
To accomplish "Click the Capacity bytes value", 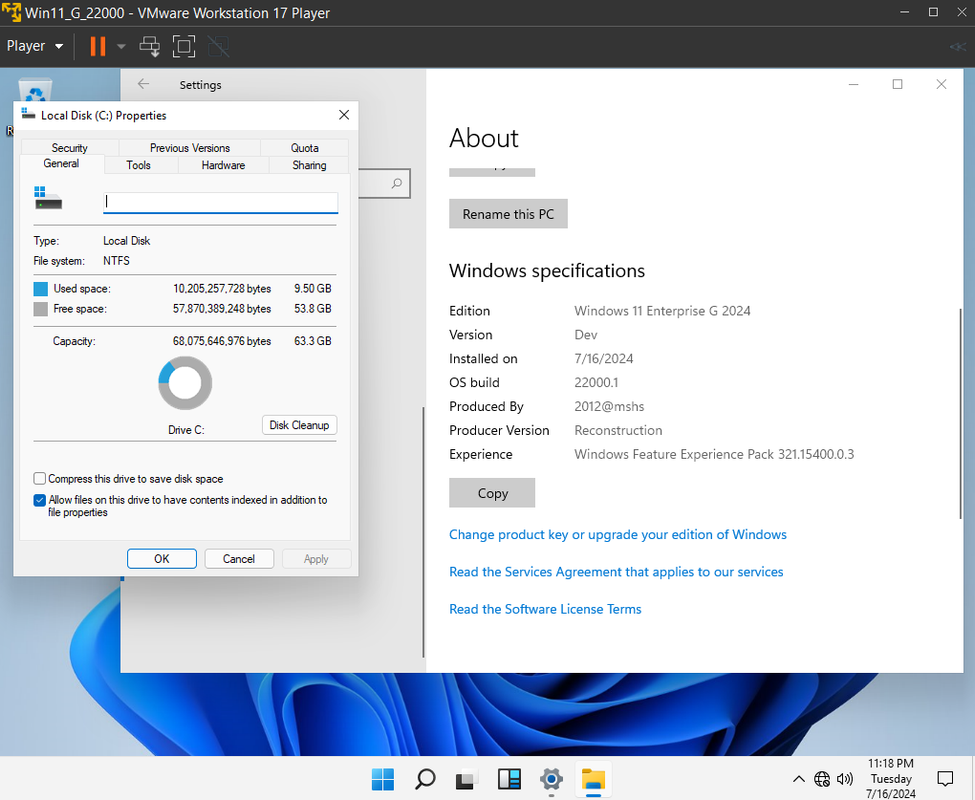I will pos(222,341).
